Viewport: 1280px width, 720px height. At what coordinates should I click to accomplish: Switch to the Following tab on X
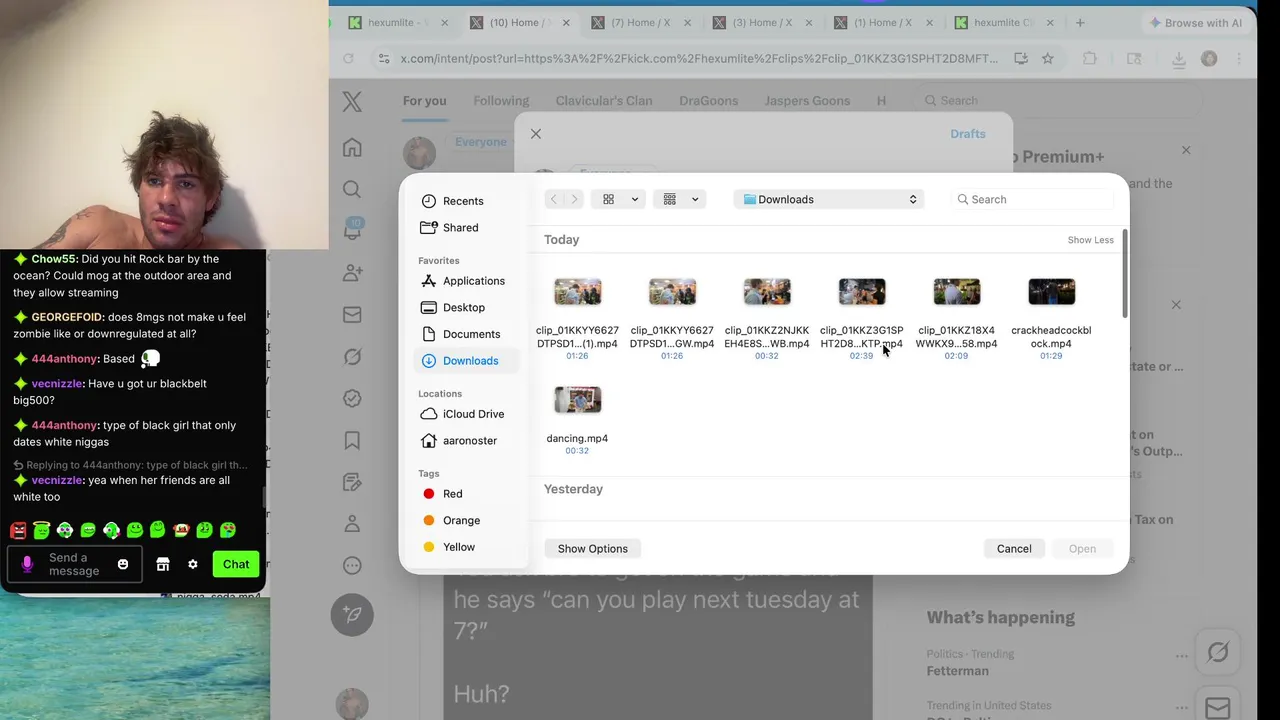pyautogui.click(x=501, y=101)
